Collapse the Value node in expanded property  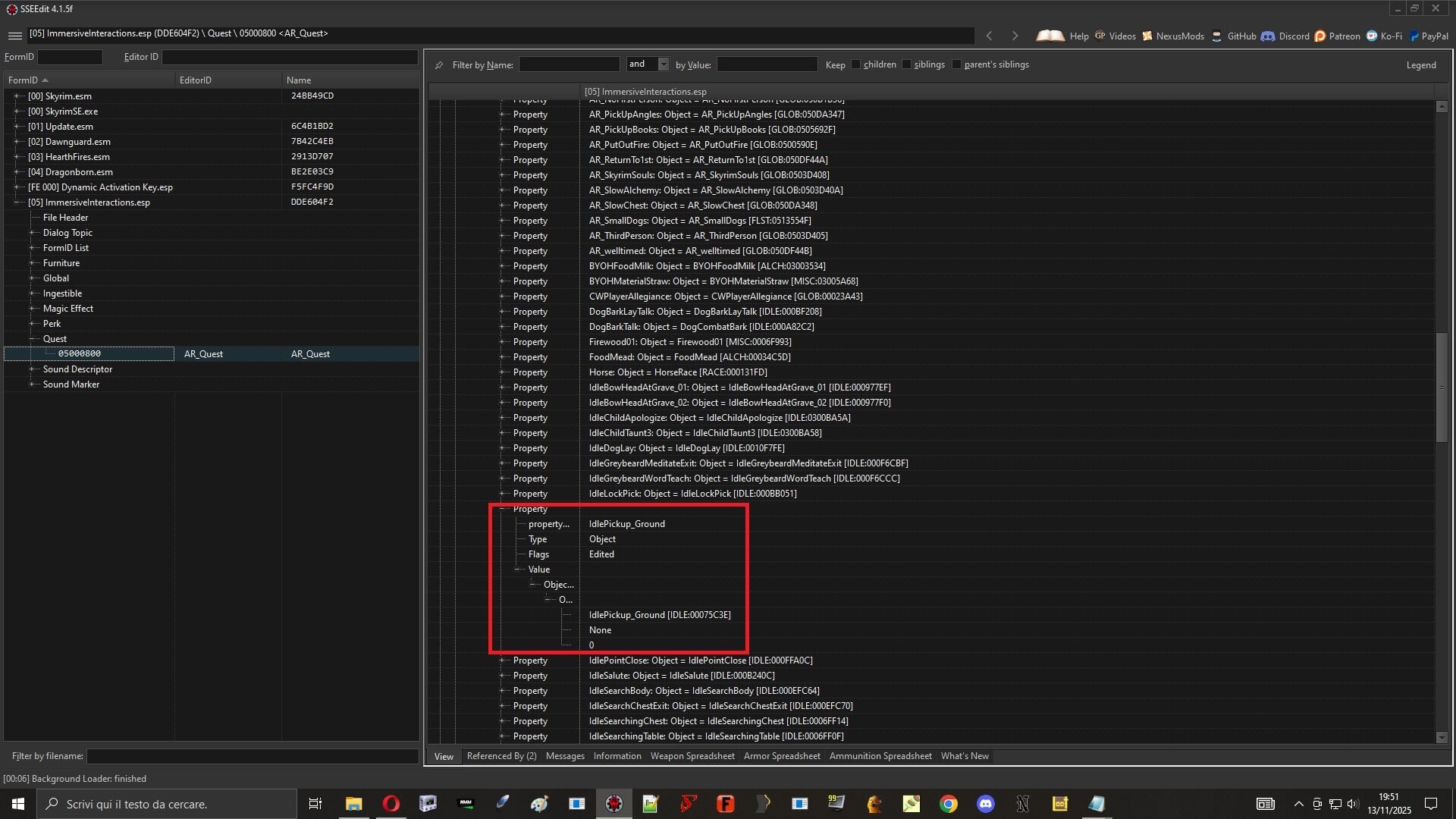point(517,570)
